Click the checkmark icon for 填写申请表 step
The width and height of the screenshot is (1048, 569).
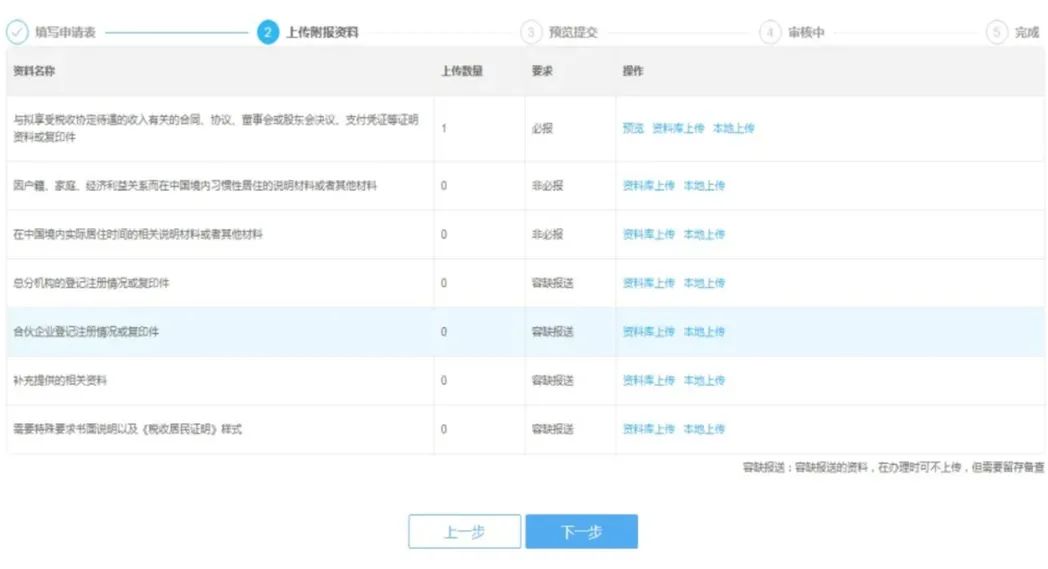pos(18,32)
